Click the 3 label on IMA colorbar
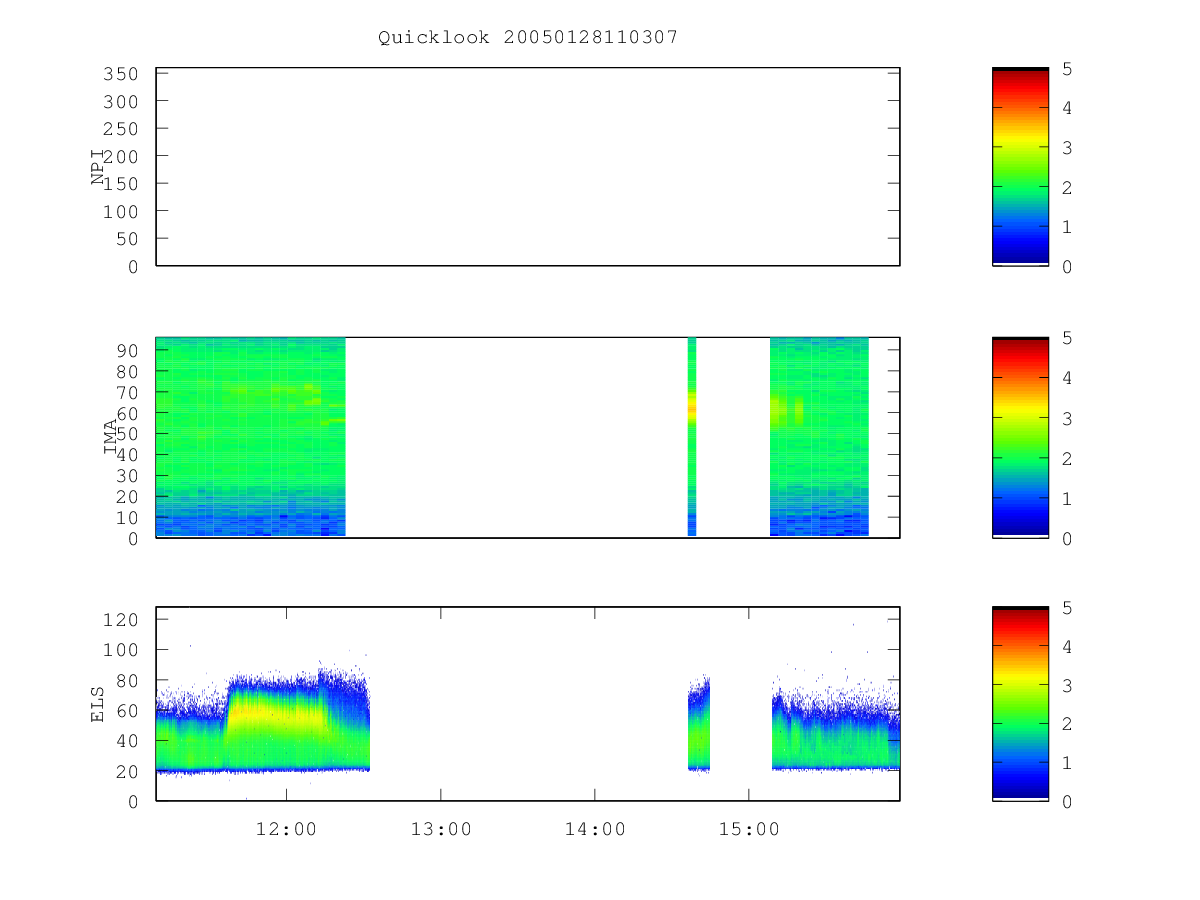This screenshot has height=900, width=1200. click(1067, 419)
